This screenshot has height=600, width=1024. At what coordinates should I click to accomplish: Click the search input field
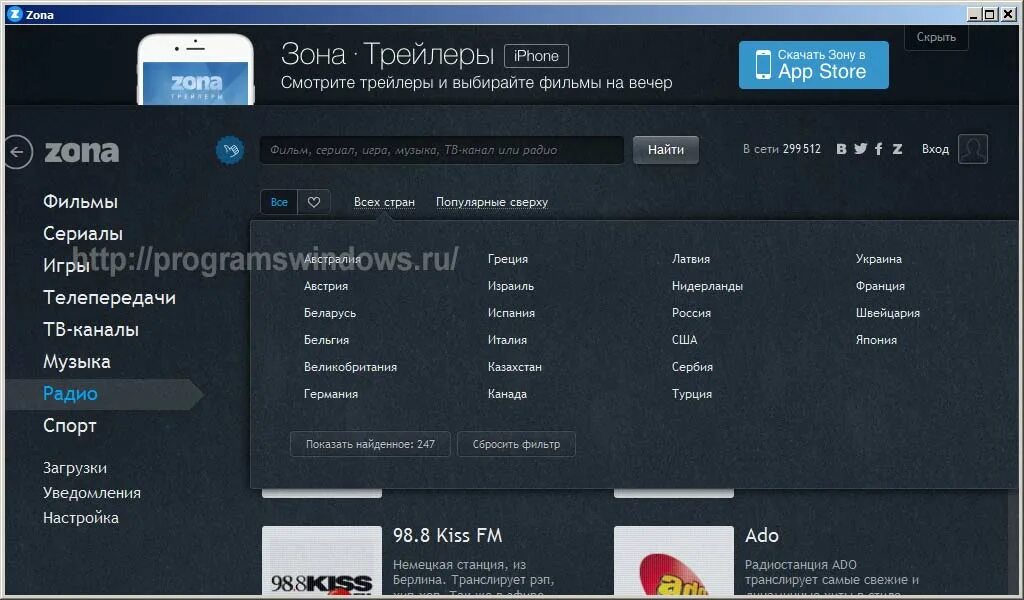pyautogui.click(x=440, y=149)
